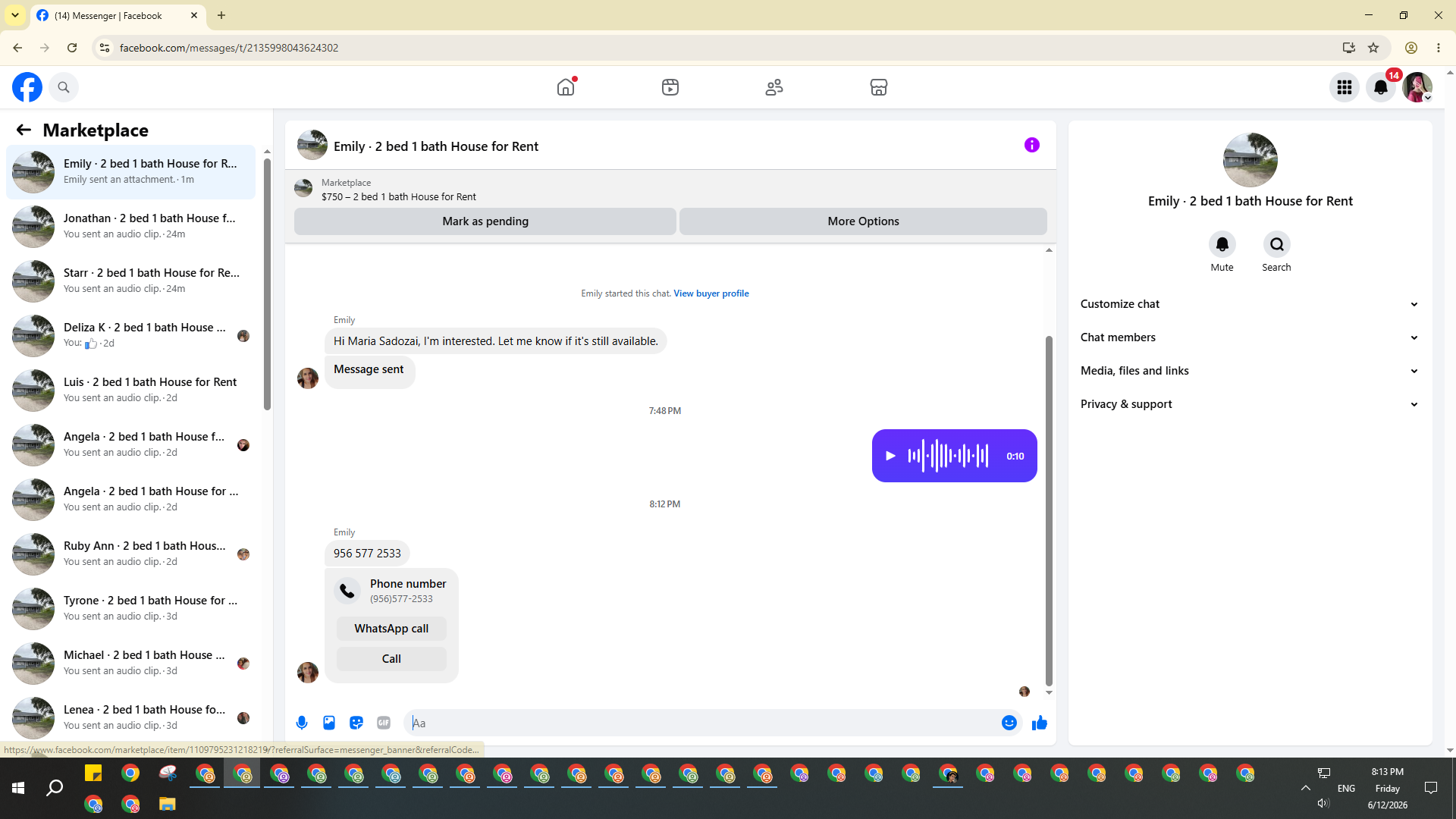Click the Call button in phone card
Viewport: 1456px width, 819px height.
point(391,659)
